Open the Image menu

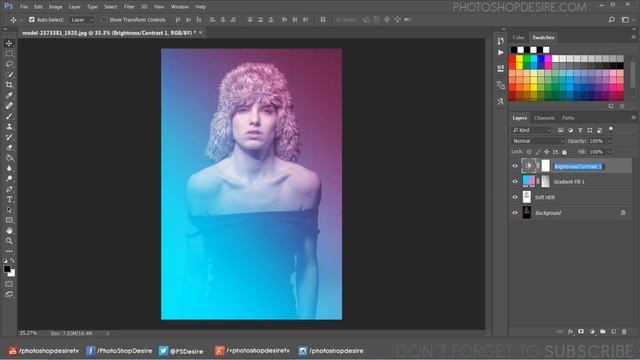56,7
